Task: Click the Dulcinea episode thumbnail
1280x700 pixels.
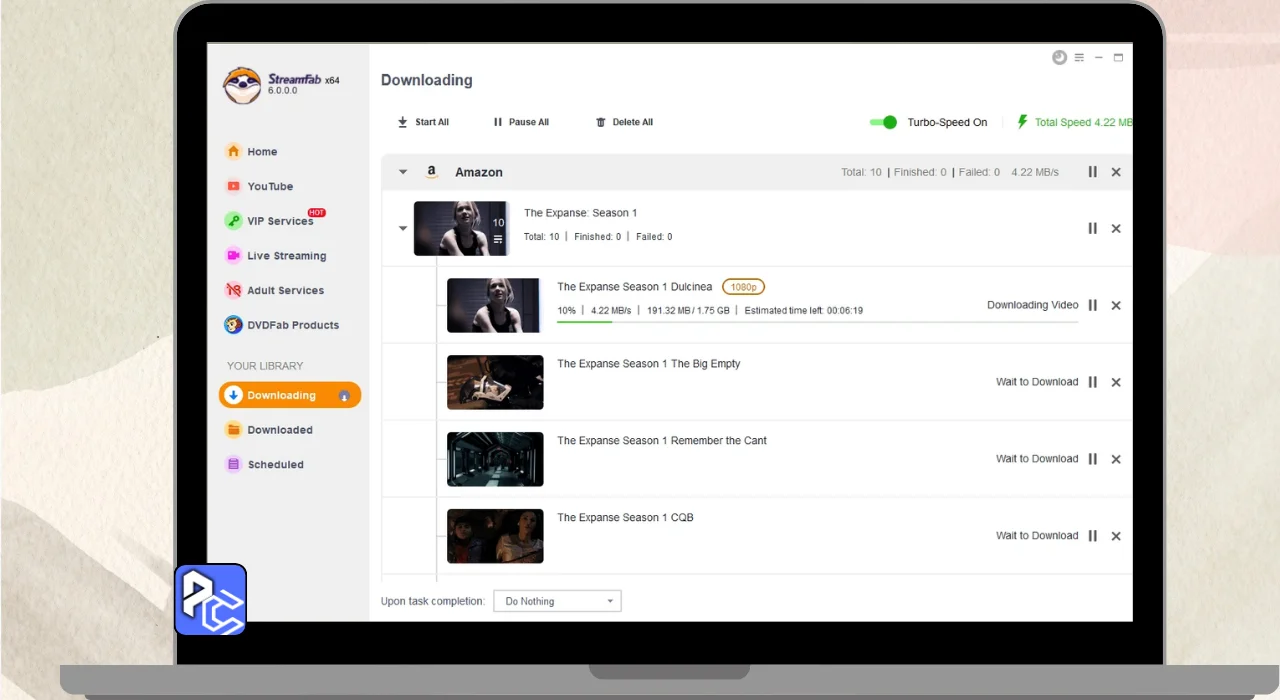Action: [x=494, y=305]
